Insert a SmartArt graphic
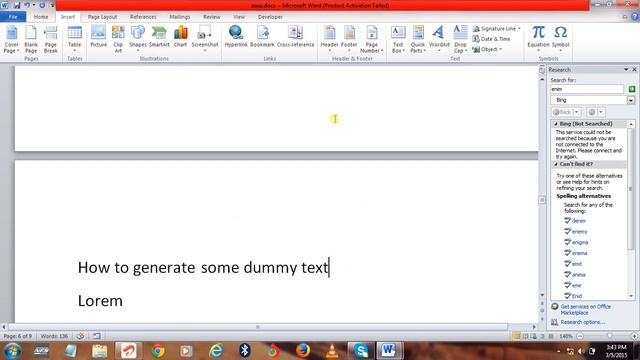This screenshot has width=640, height=360. click(x=159, y=37)
